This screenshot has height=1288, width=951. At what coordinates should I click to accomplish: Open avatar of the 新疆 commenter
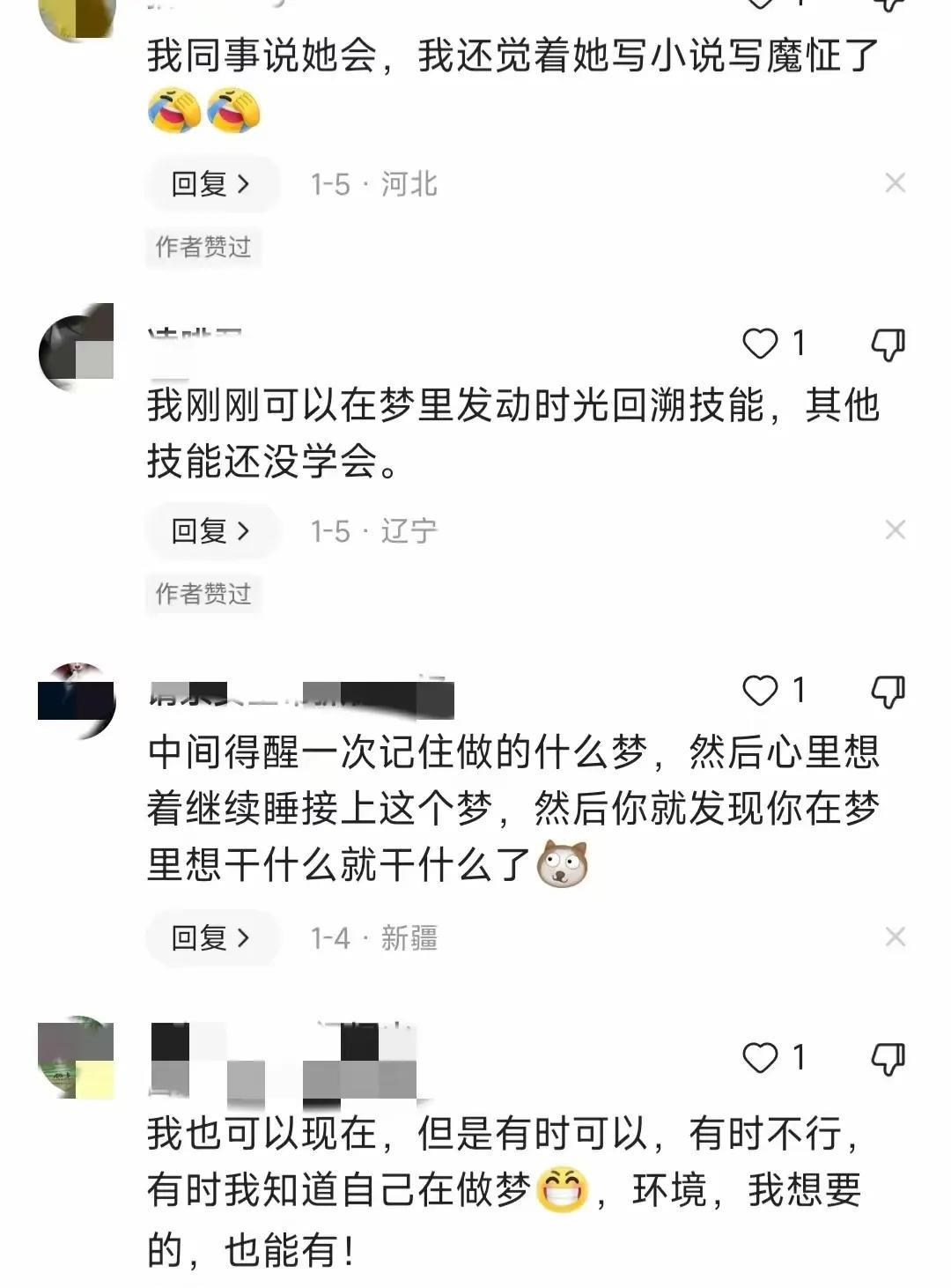coord(77,701)
